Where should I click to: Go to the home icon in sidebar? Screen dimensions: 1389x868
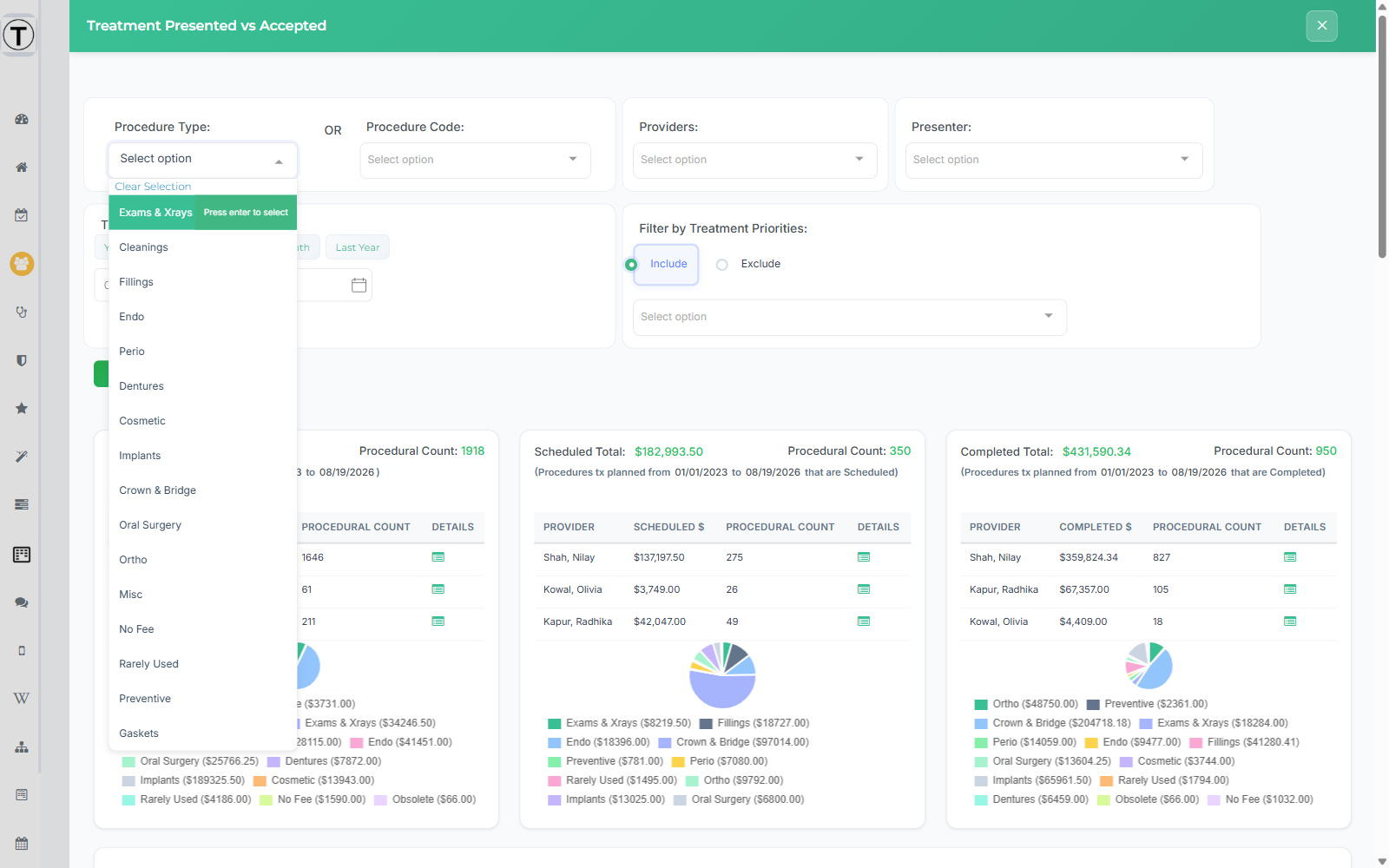(x=22, y=167)
